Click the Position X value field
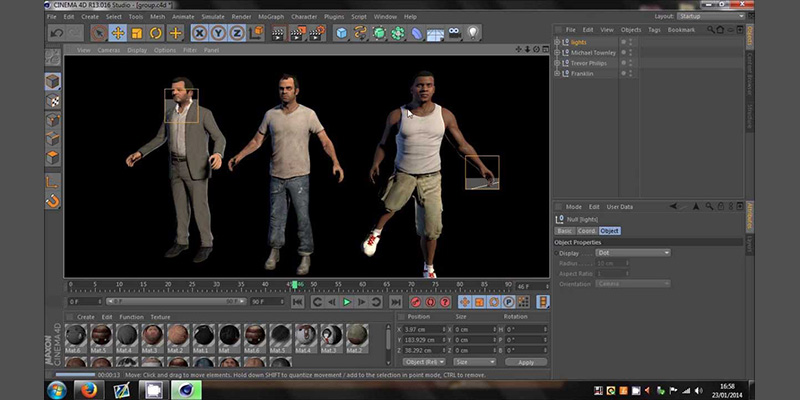800x400 pixels. coord(424,330)
